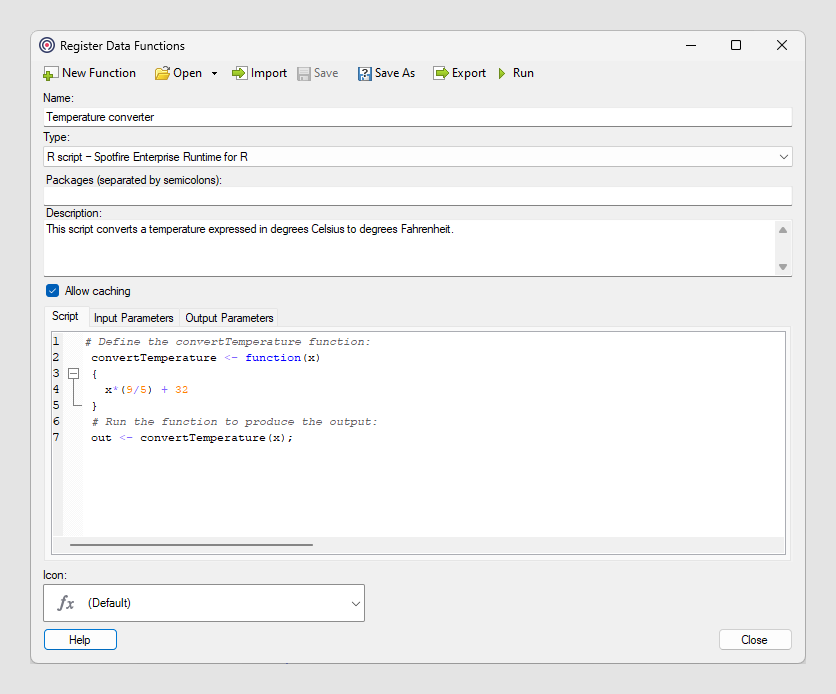Uncheck the Allow caching checkbox
The image size is (836, 694).
coord(53,291)
